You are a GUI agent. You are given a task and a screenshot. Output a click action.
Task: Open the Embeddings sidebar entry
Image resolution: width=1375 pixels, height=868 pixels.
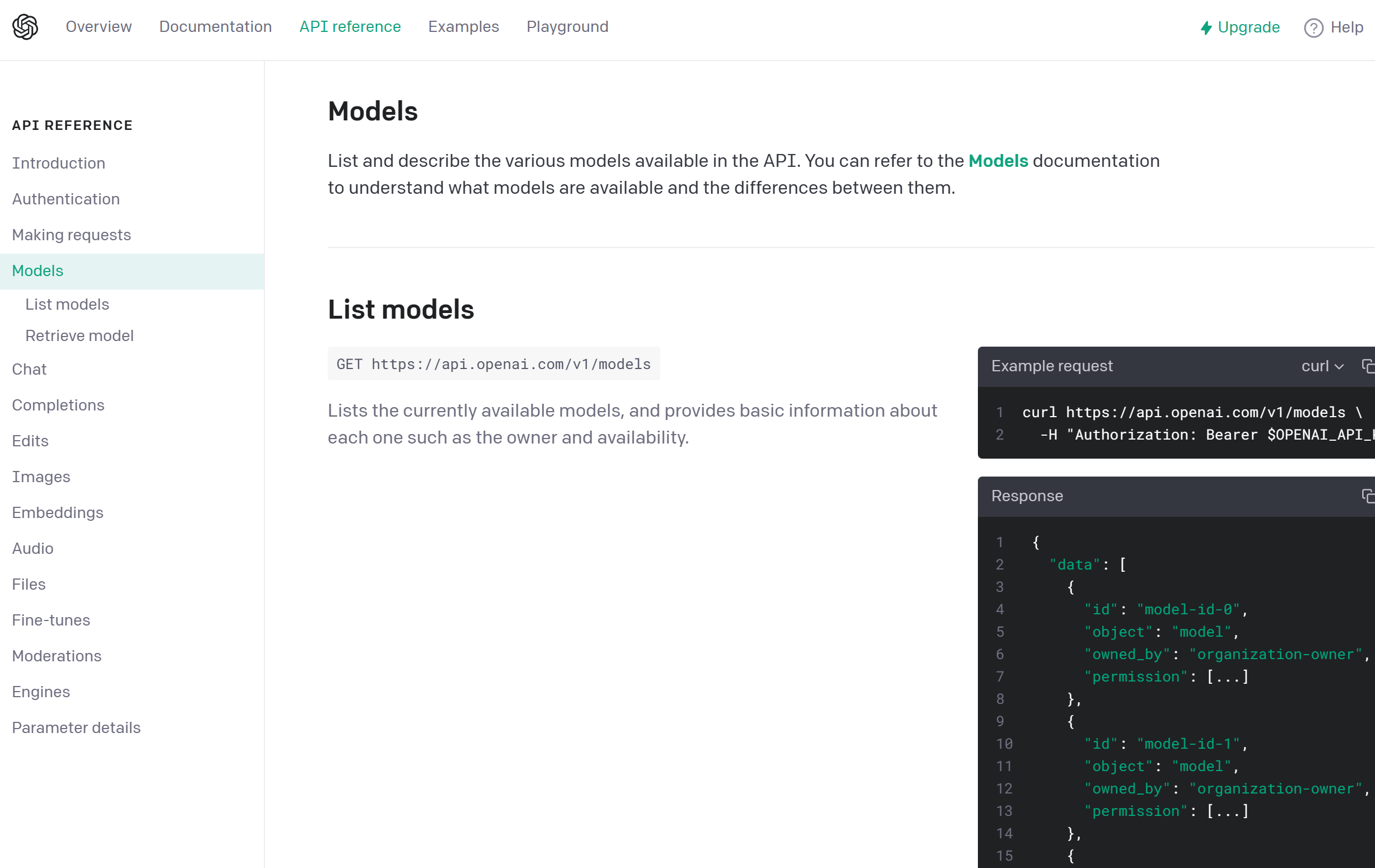click(x=57, y=512)
